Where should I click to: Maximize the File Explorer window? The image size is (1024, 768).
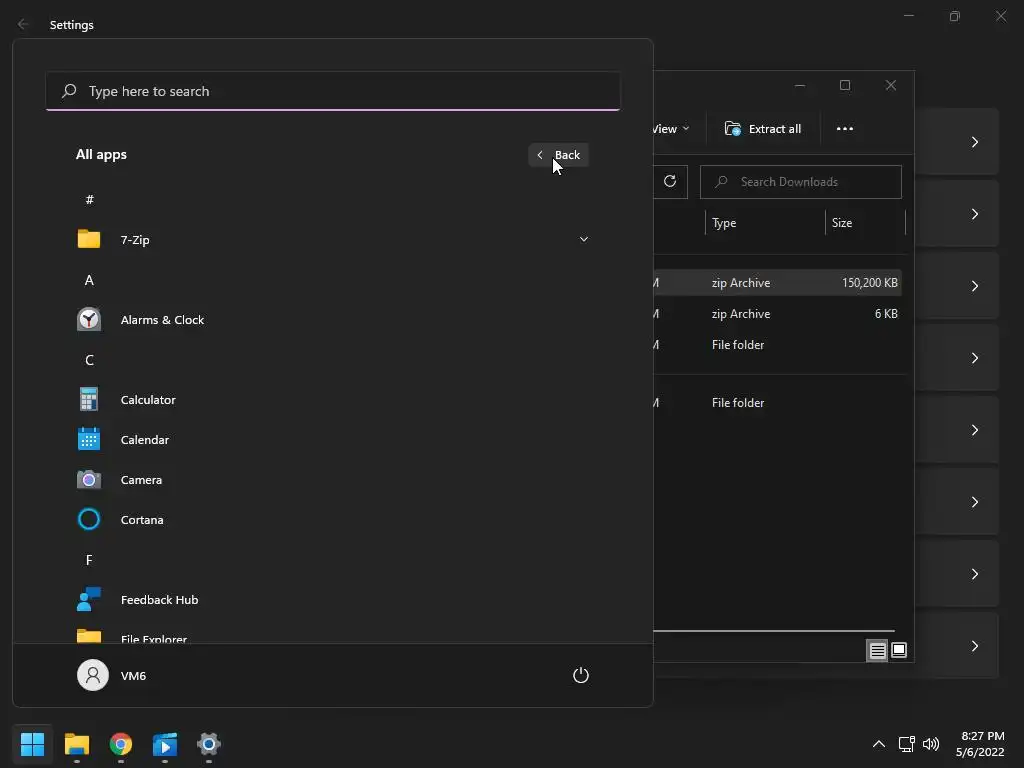click(845, 85)
